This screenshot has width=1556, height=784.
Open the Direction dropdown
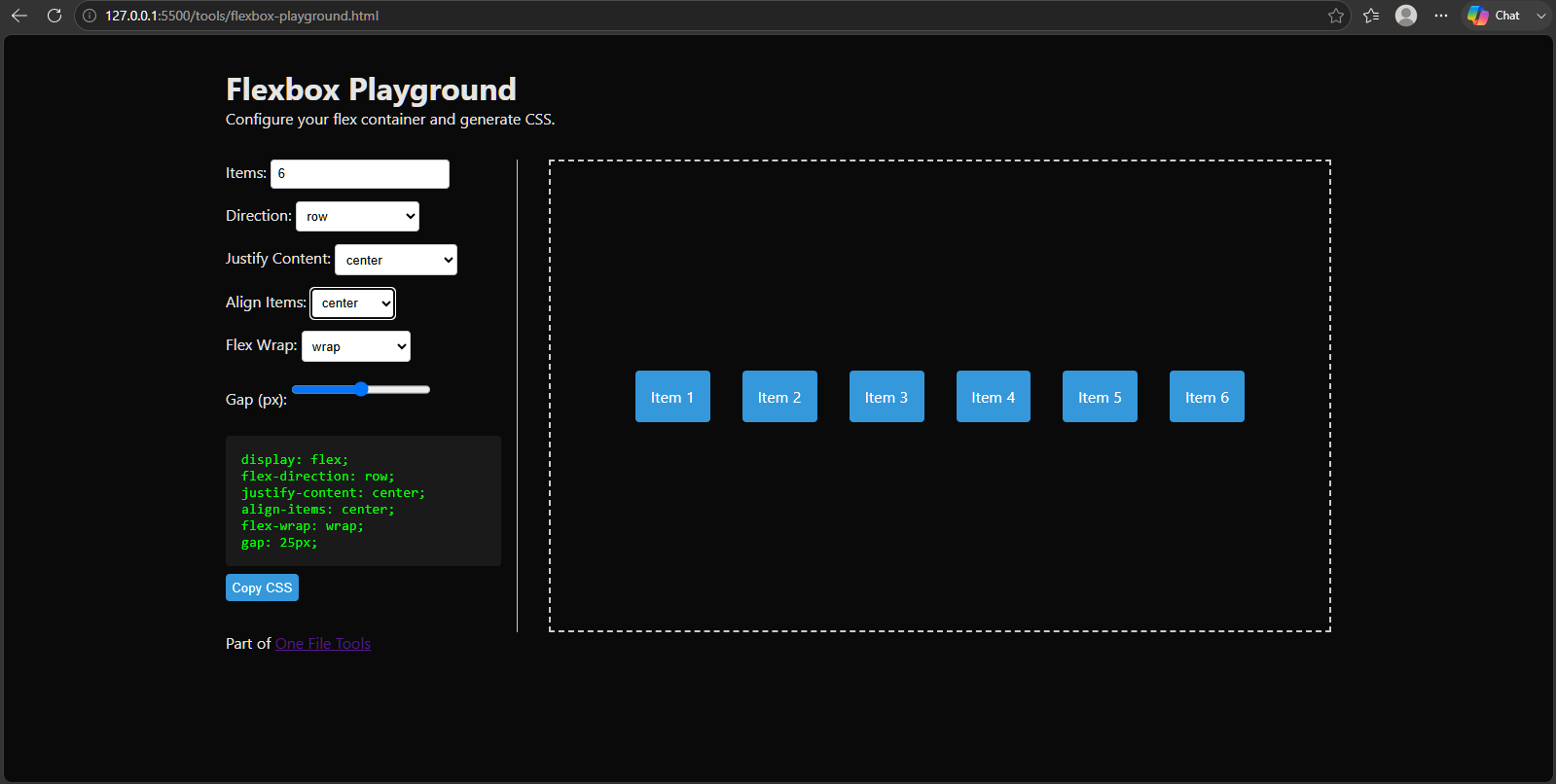(x=357, y=216)
